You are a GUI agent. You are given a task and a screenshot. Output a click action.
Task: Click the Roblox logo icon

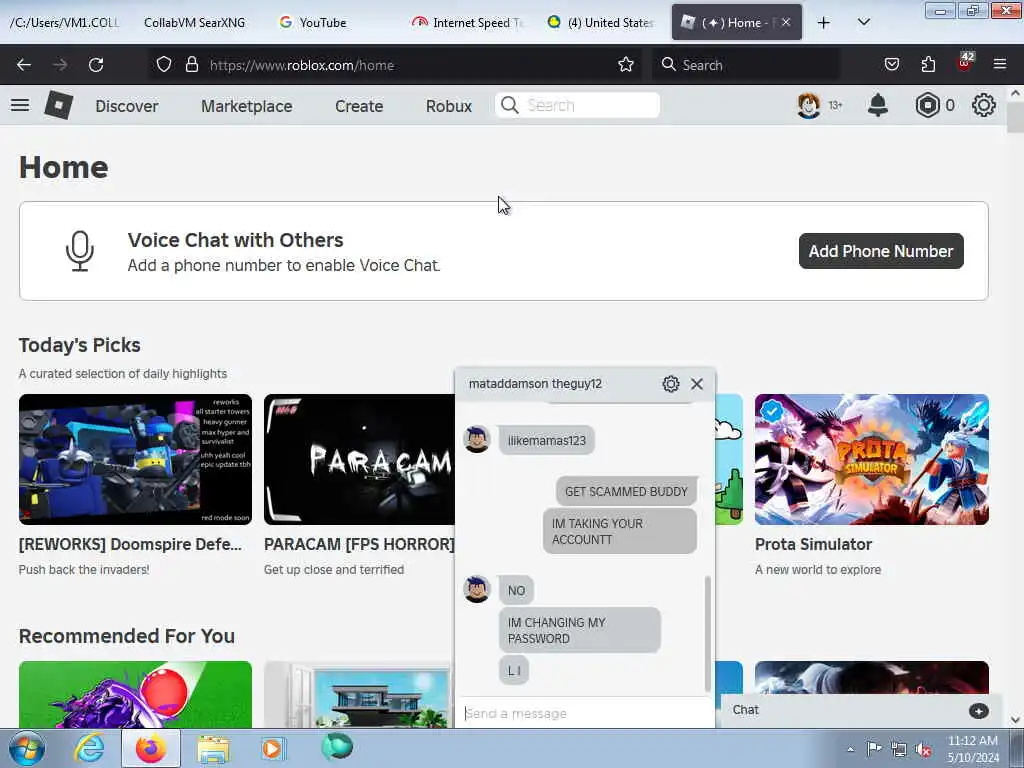pyautogui.click(x=58, y=105)
